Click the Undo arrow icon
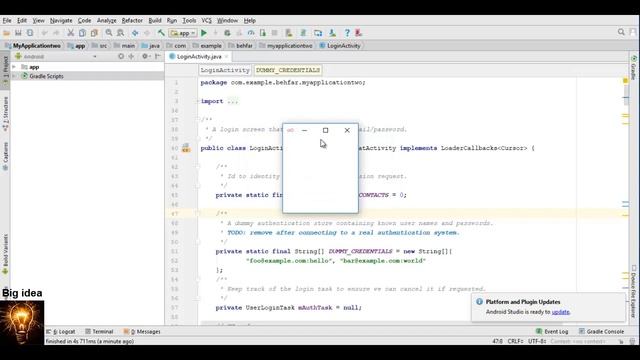 [x=44, y=33]
